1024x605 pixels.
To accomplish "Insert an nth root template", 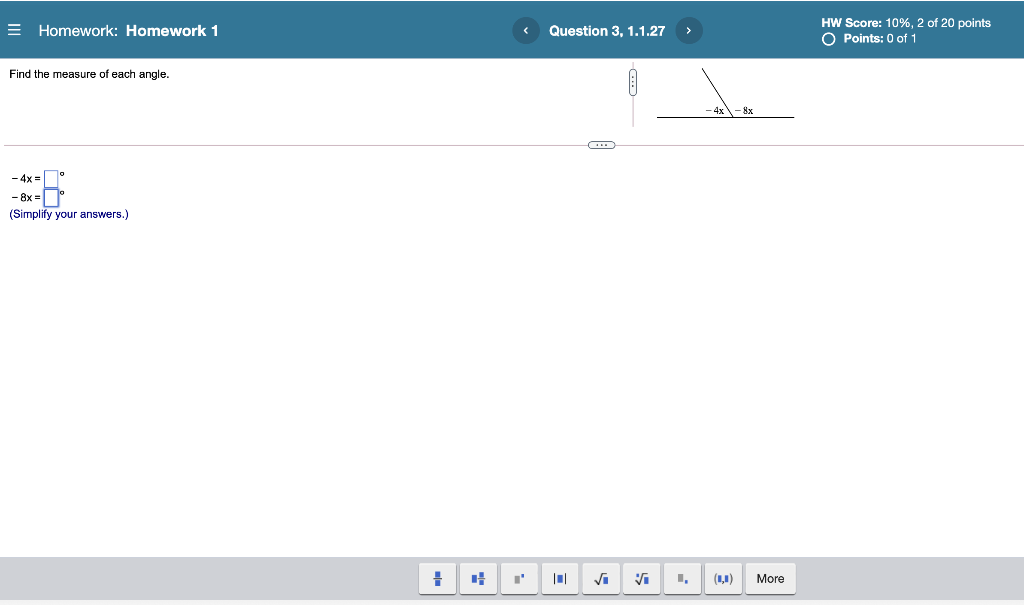I will [641, 579].
